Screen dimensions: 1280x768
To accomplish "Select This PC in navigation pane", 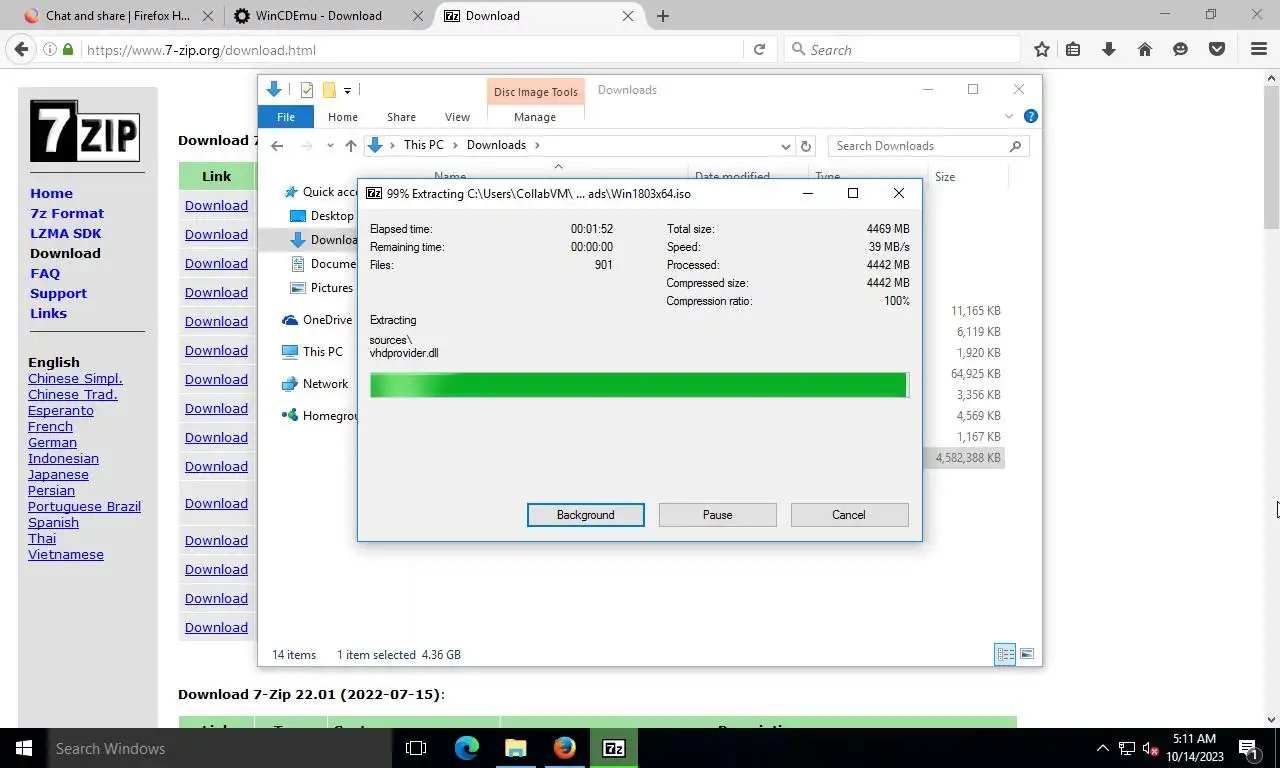I will (x=312, y=352).
